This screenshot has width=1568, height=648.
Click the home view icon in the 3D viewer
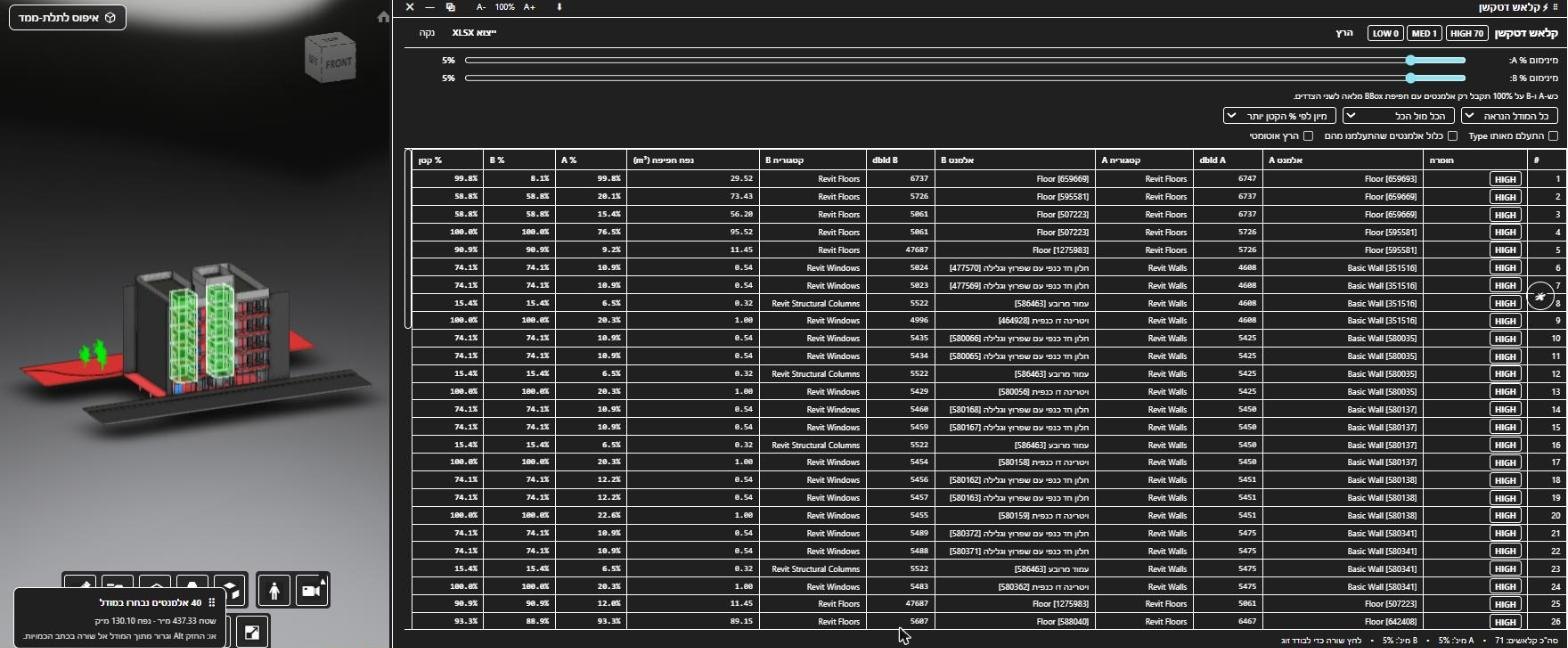pos(383,17)
